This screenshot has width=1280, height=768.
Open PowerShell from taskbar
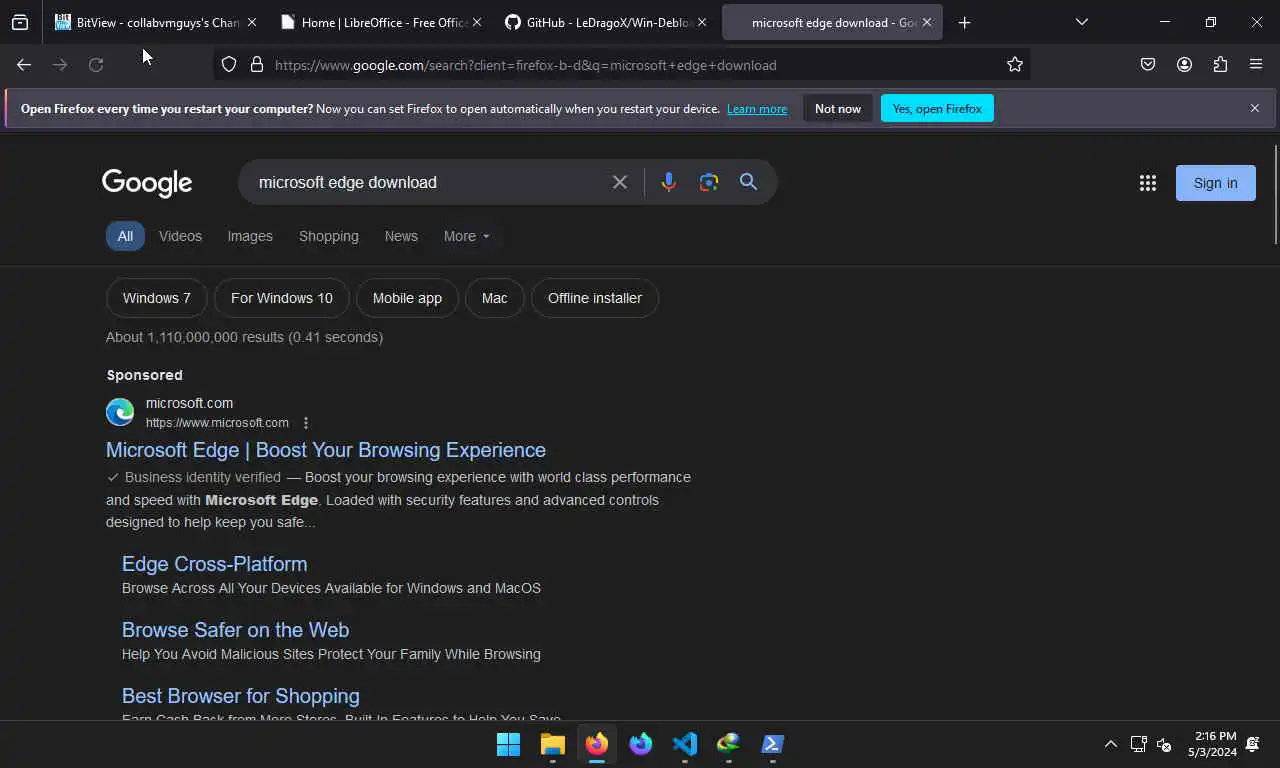(773, 744)
